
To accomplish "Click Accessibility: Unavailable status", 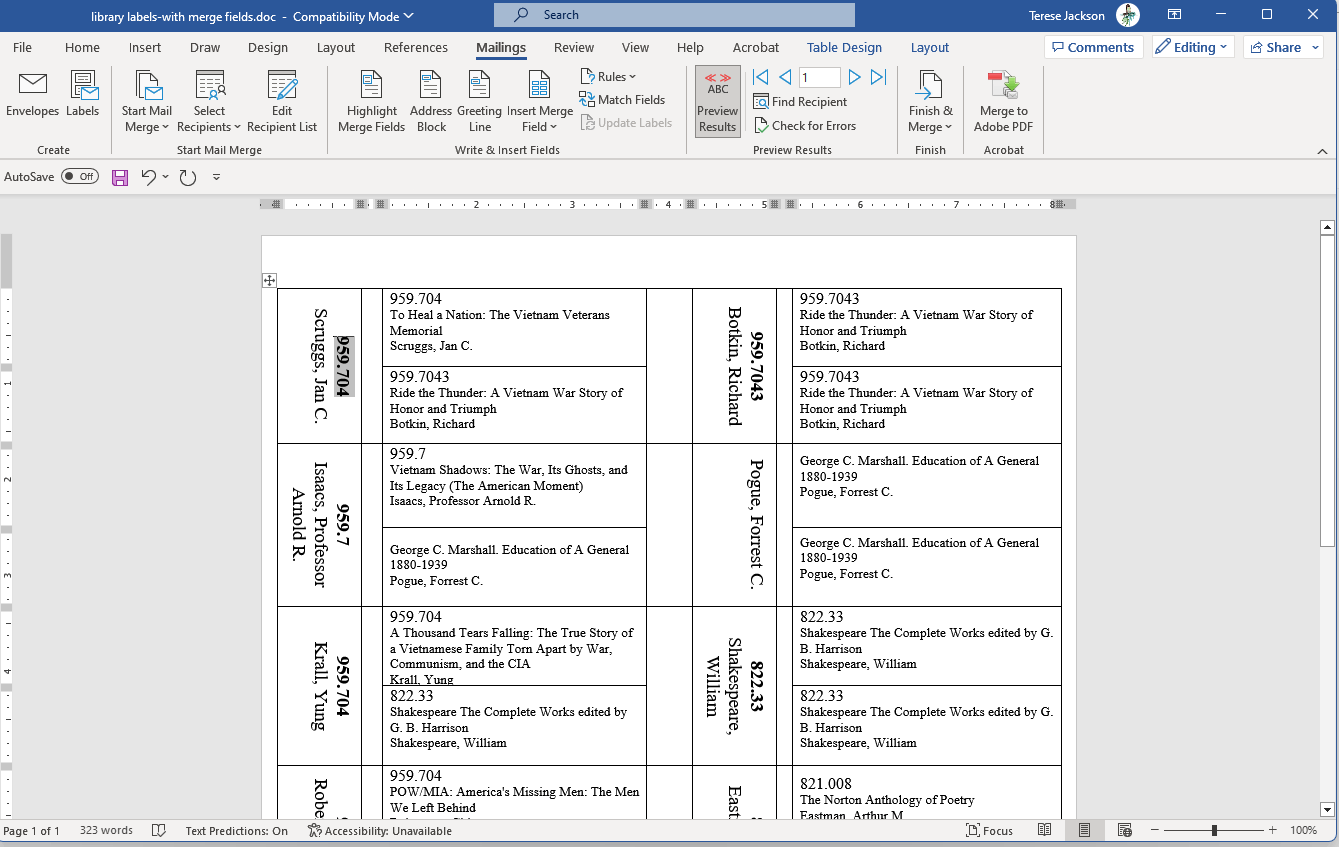I will click(x=379, y=831).
